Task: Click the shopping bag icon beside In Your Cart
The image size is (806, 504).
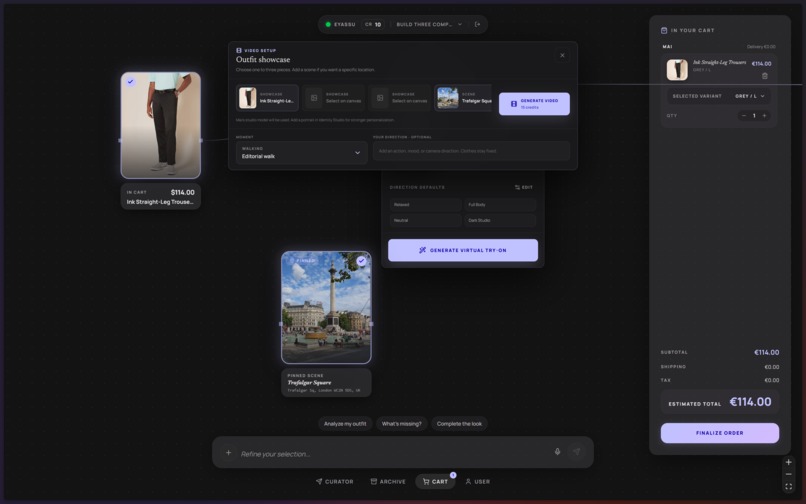Action: [x=664, y=30]
